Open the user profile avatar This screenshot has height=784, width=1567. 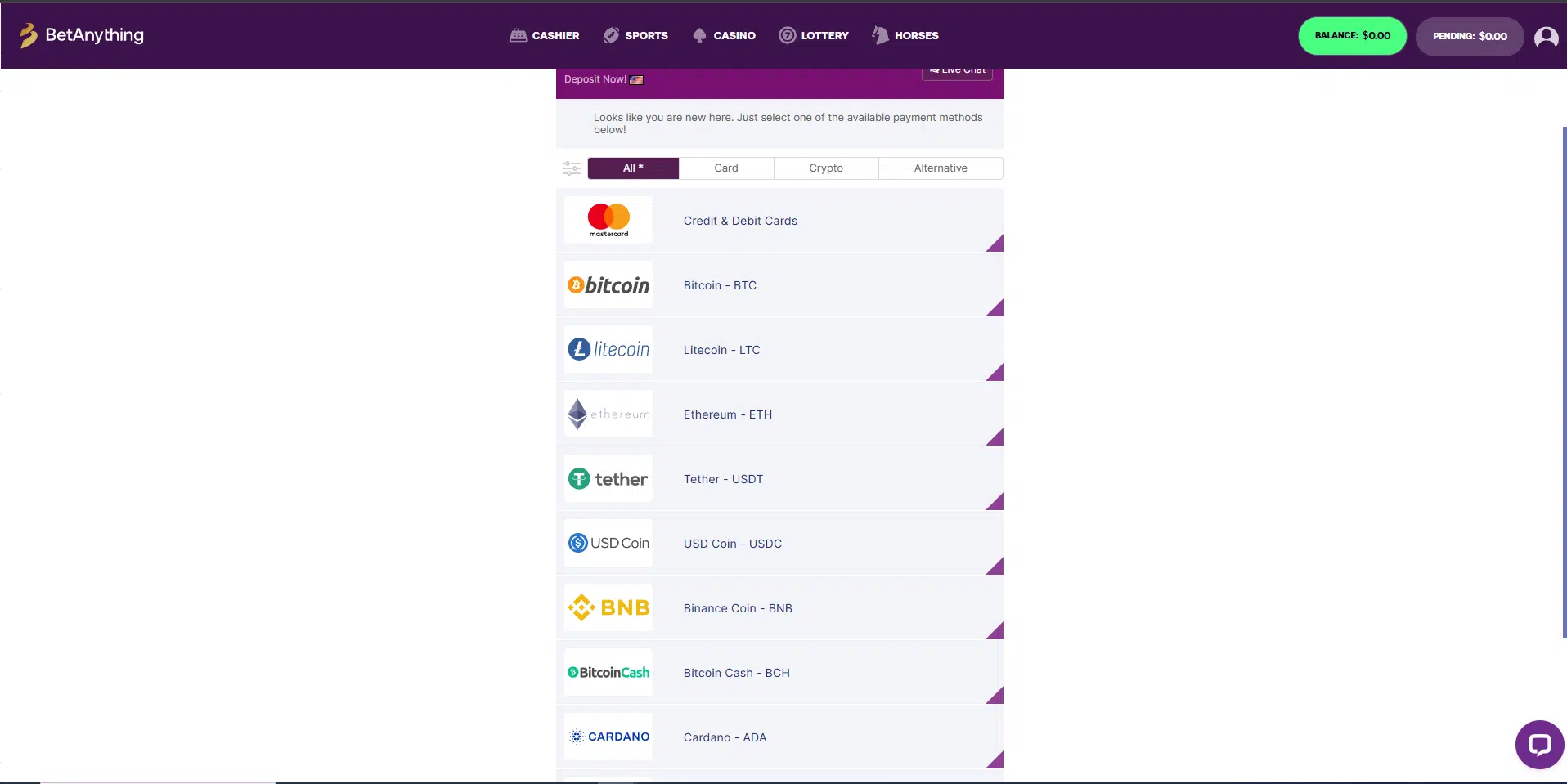[1546, 37]
